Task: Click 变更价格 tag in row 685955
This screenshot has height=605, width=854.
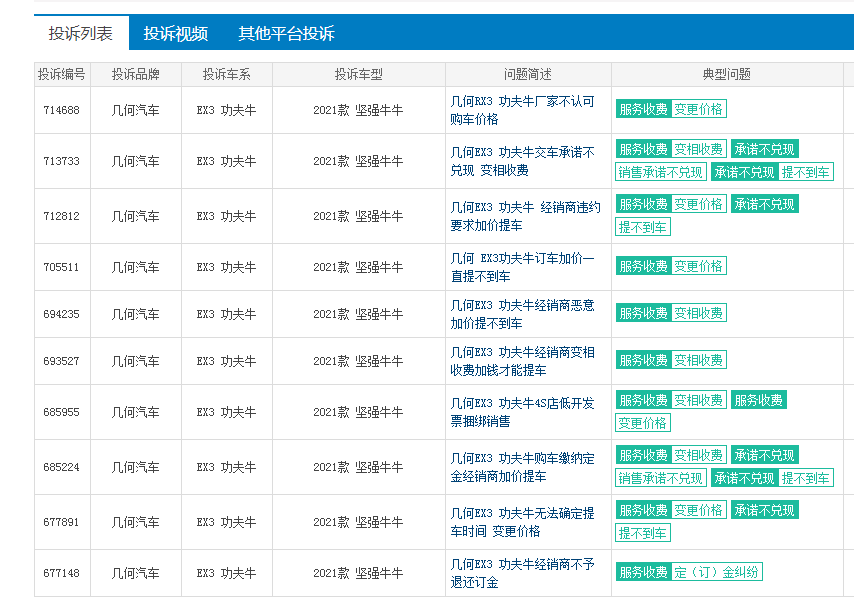Action: point(643,423)
